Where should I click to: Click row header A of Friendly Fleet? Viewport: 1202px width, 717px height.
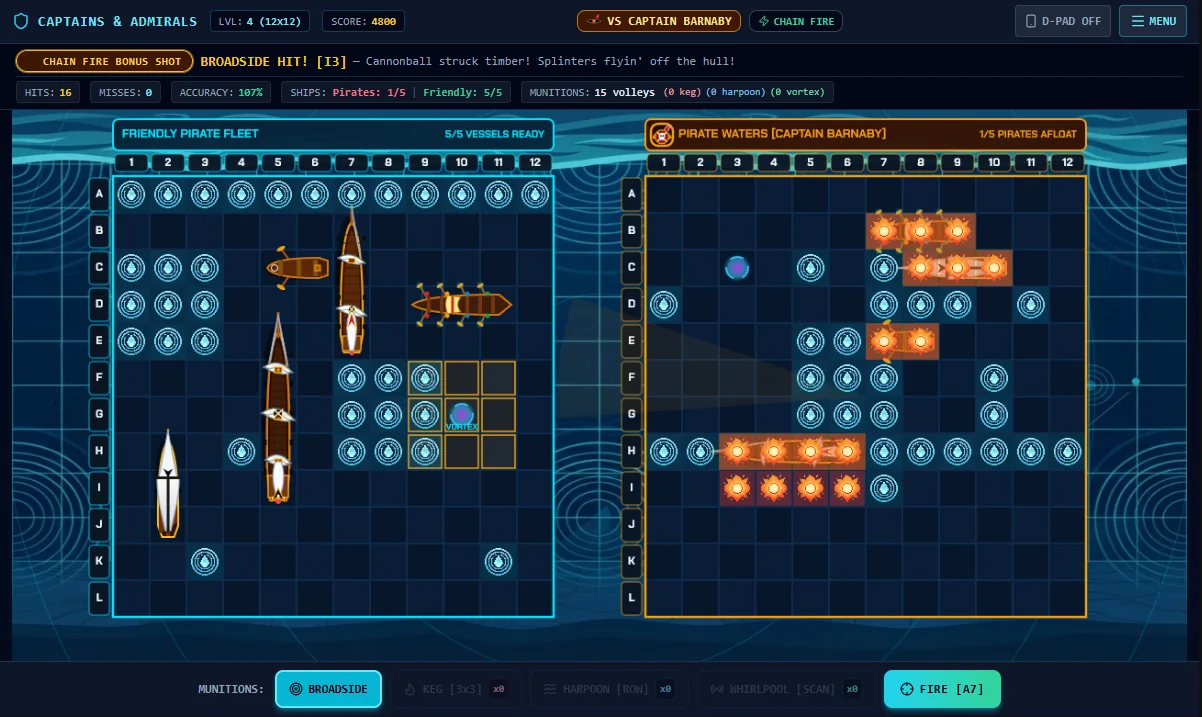click(100, 194)
